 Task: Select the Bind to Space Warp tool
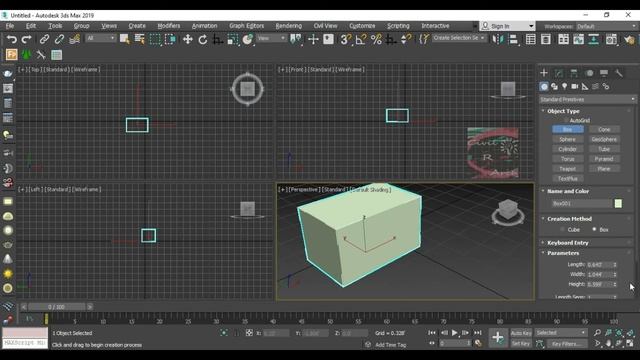pyautogui.click(x=74, y=39)
